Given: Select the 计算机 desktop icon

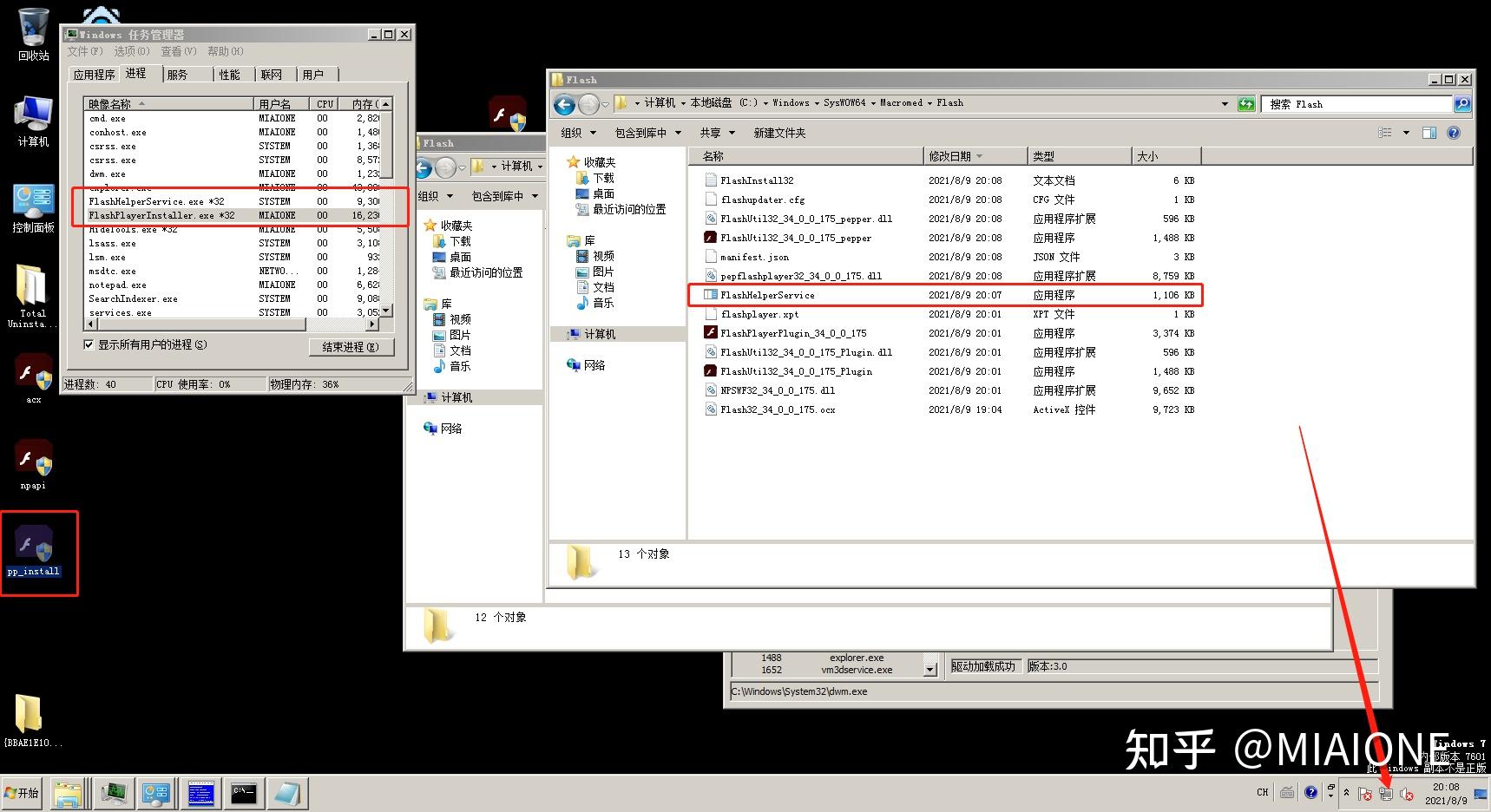Looking at the screenshot, I should pos(33,121).
